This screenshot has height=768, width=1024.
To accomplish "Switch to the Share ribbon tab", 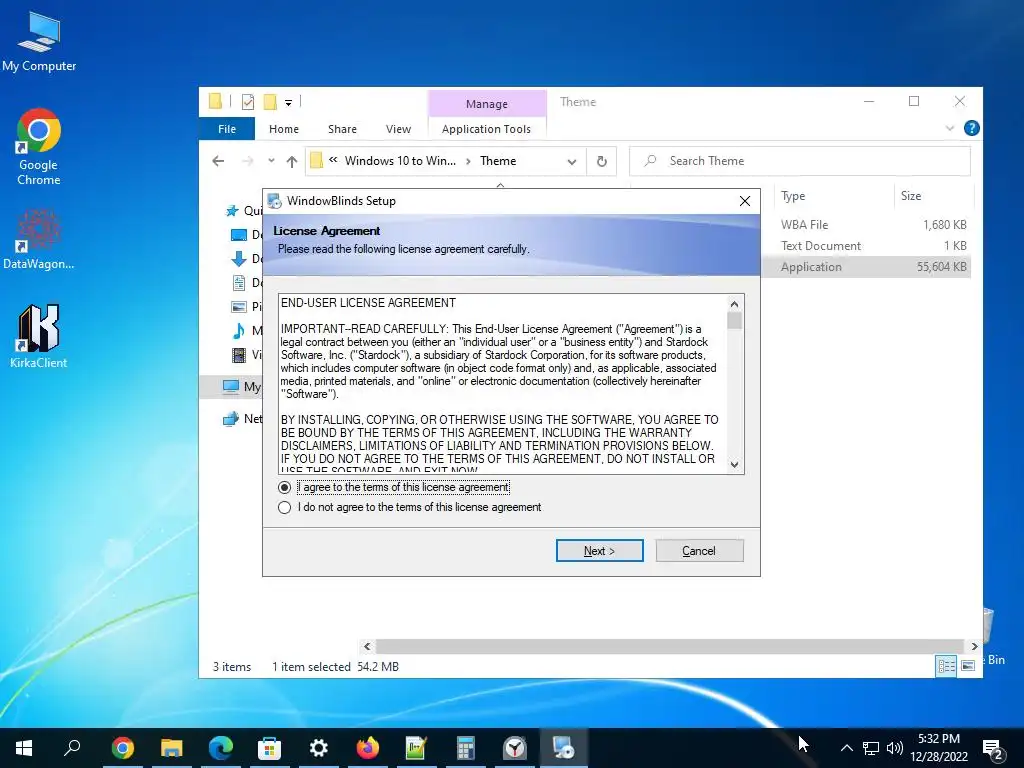I will [342, 129].
